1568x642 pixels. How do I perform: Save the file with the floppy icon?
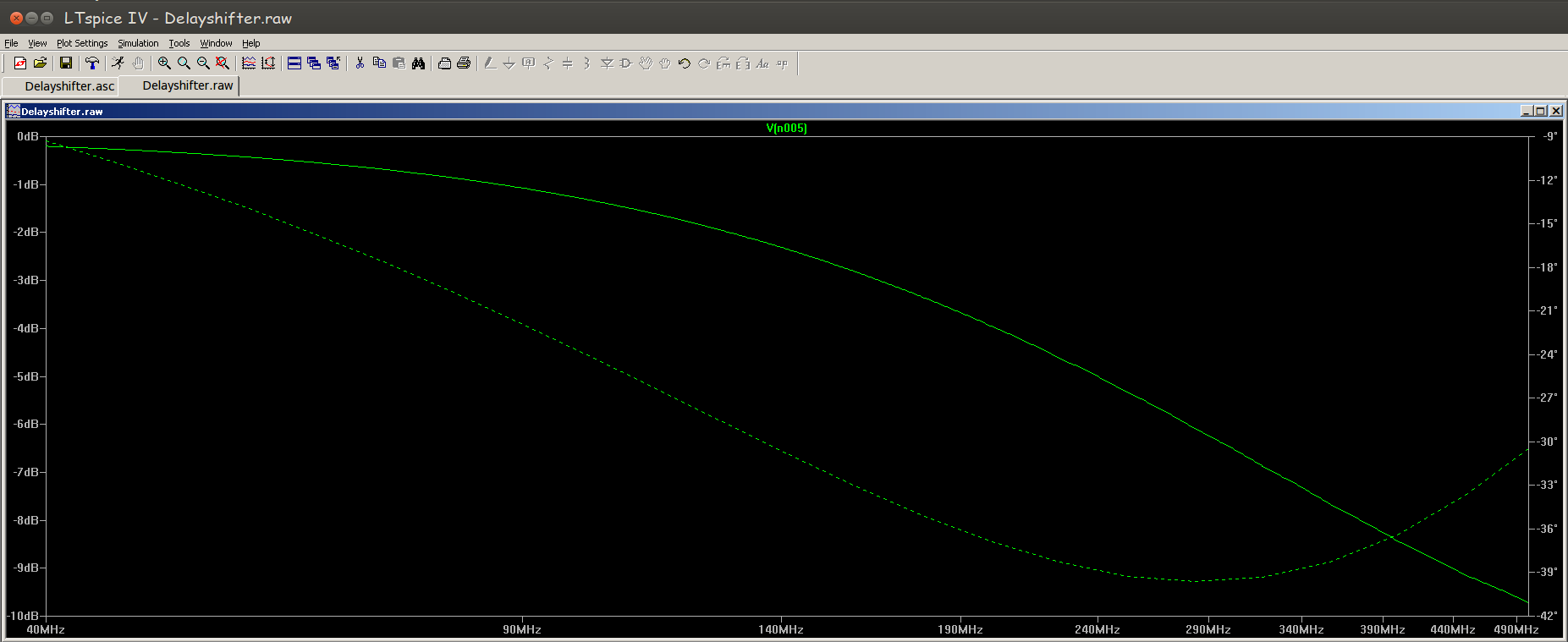(x=66, y=63)
